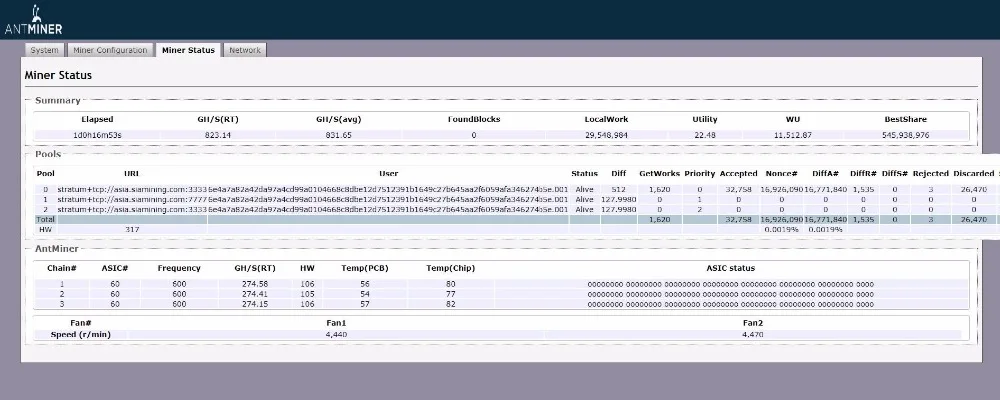Open the Network tab
Screen dimensions: 1000x400
coord(245,50)
